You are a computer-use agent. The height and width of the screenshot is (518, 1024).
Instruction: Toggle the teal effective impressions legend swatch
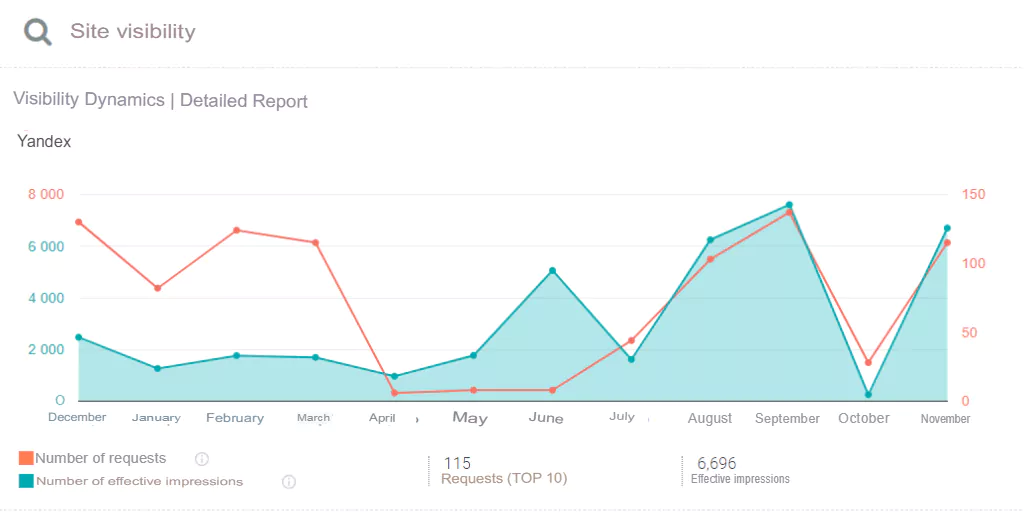coord(25,481)
